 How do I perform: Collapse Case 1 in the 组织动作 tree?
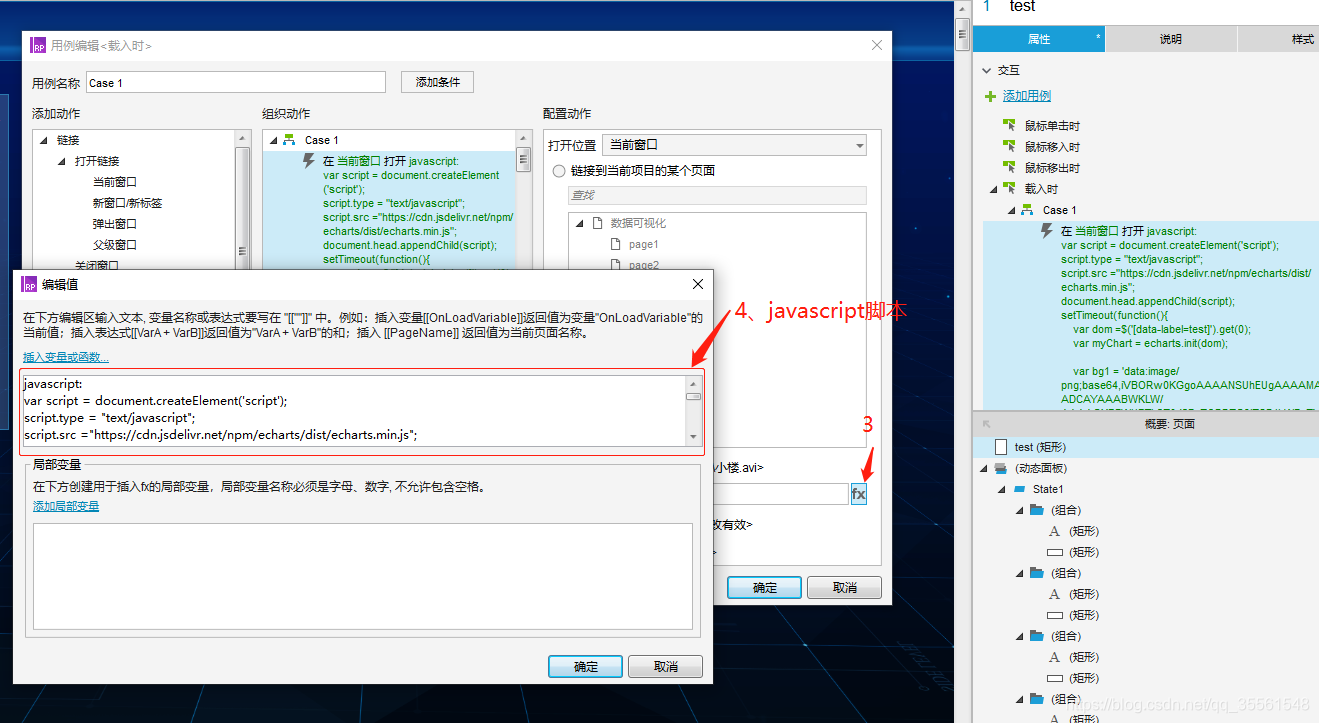click(x=274, y=140)
